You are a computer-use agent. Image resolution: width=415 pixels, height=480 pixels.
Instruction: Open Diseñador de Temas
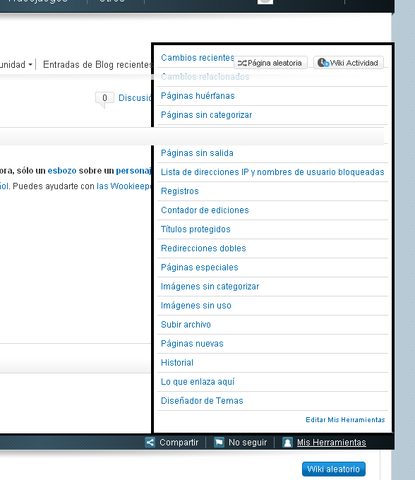pyautogui.click(x=202, y=401)
